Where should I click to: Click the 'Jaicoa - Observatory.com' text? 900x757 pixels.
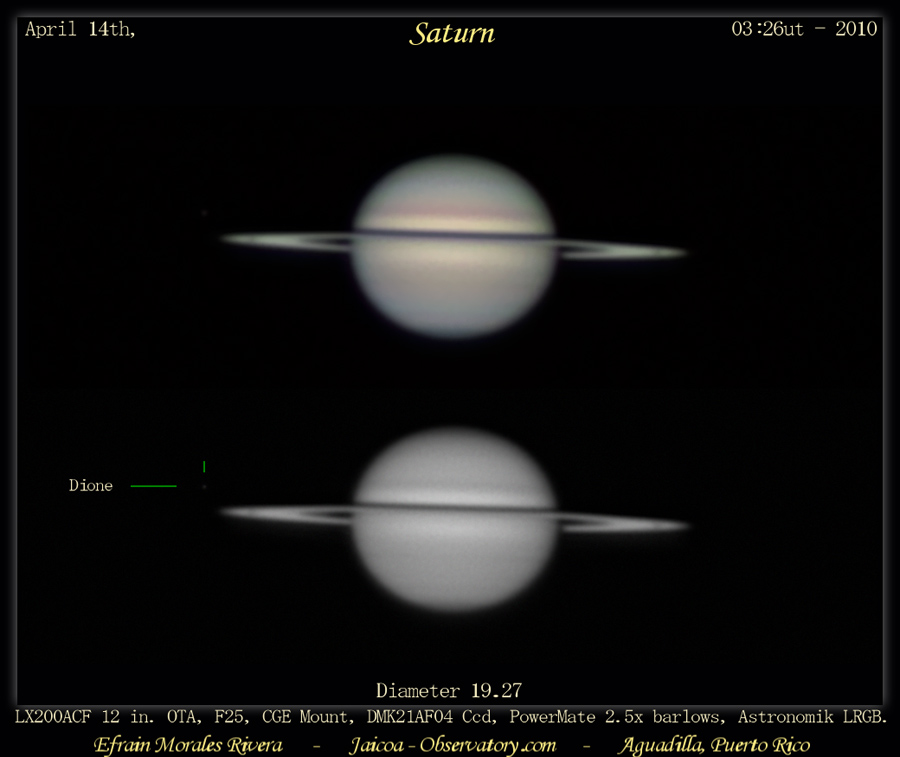tap(453, 745)
